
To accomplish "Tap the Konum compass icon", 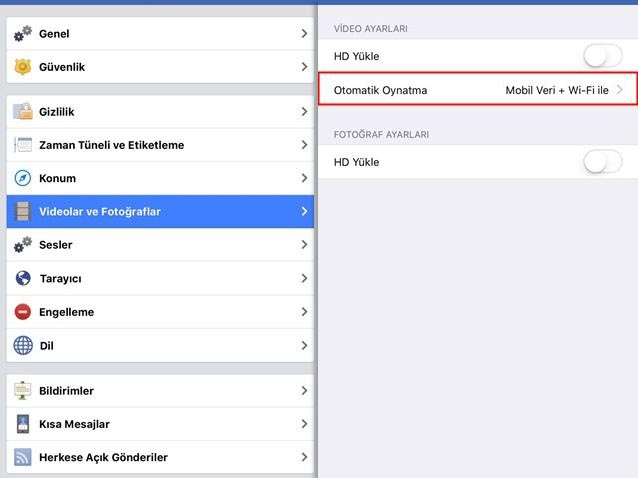I will pos(23,178).
